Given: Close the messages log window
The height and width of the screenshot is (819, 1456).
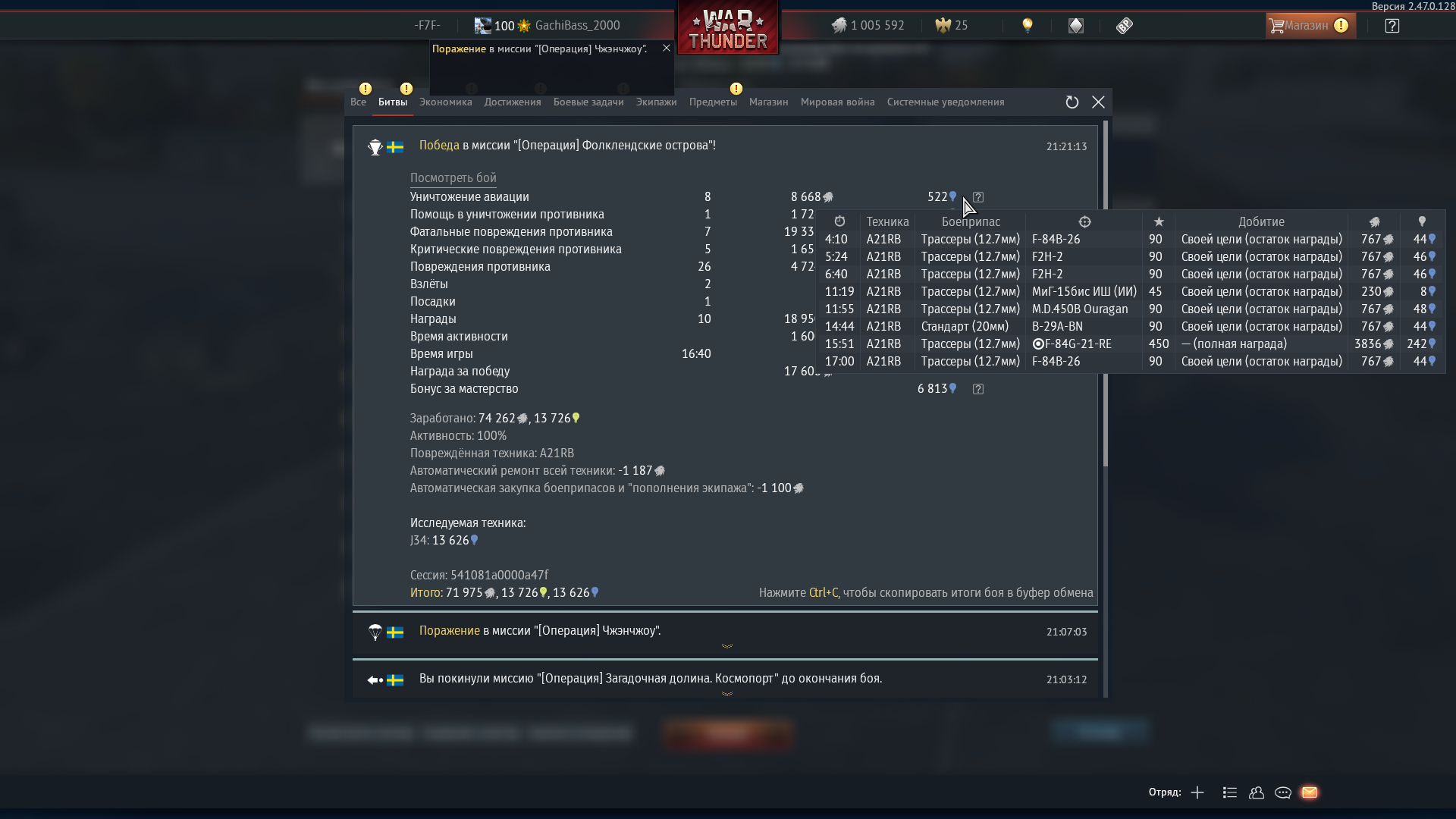Looking at the screenshot, I should tap(1098, 102).
